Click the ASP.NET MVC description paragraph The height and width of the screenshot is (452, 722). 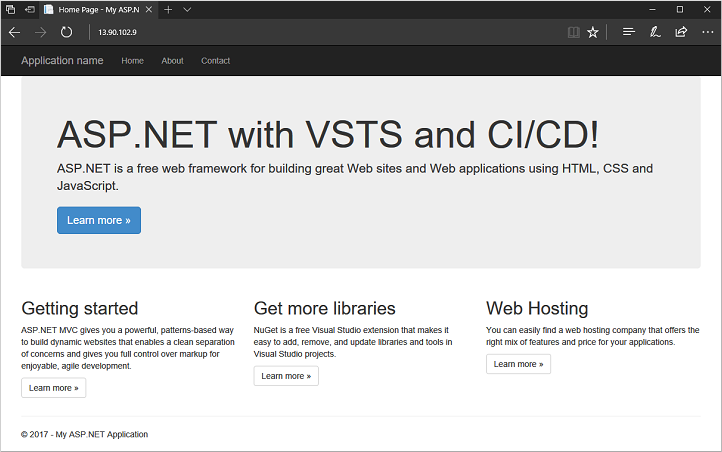tap(128, 348)
